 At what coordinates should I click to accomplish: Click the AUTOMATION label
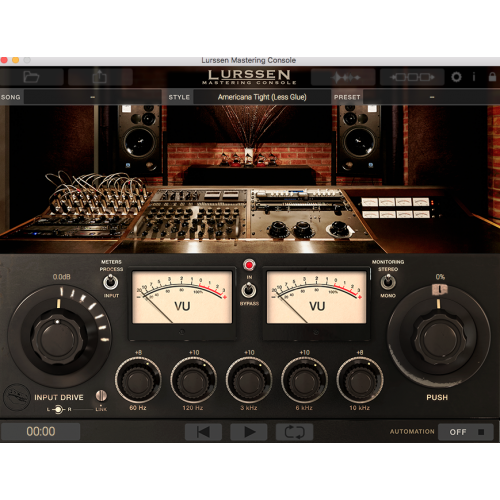pyautogui.click(x=412, y=432)
